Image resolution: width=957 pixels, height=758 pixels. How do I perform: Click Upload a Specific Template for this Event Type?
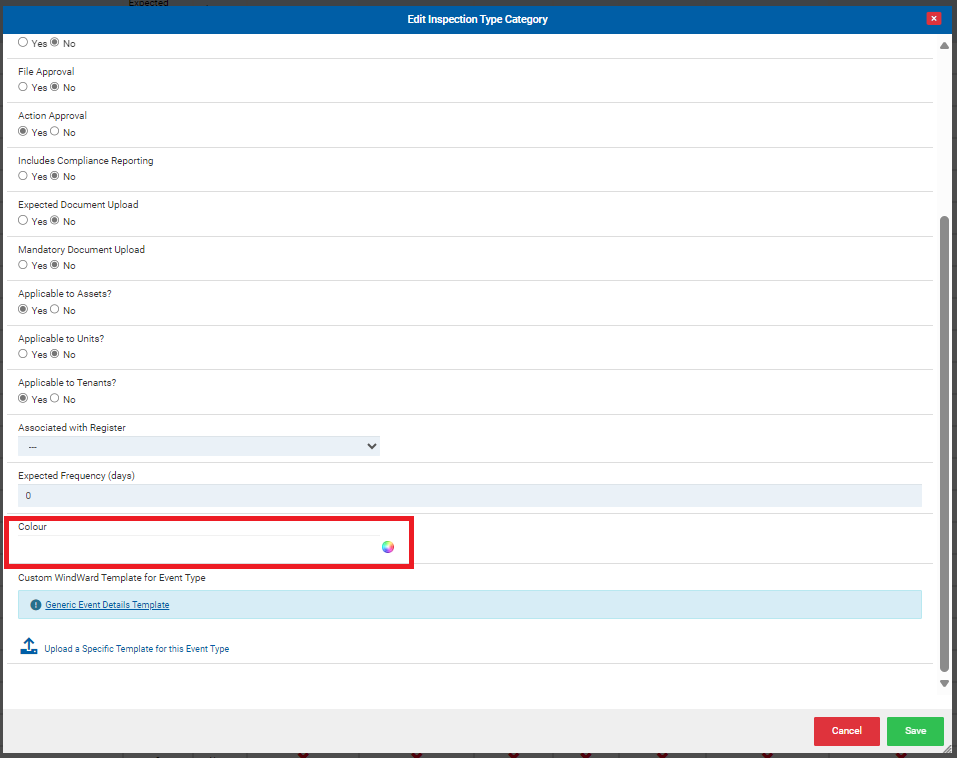pos(137,649)
